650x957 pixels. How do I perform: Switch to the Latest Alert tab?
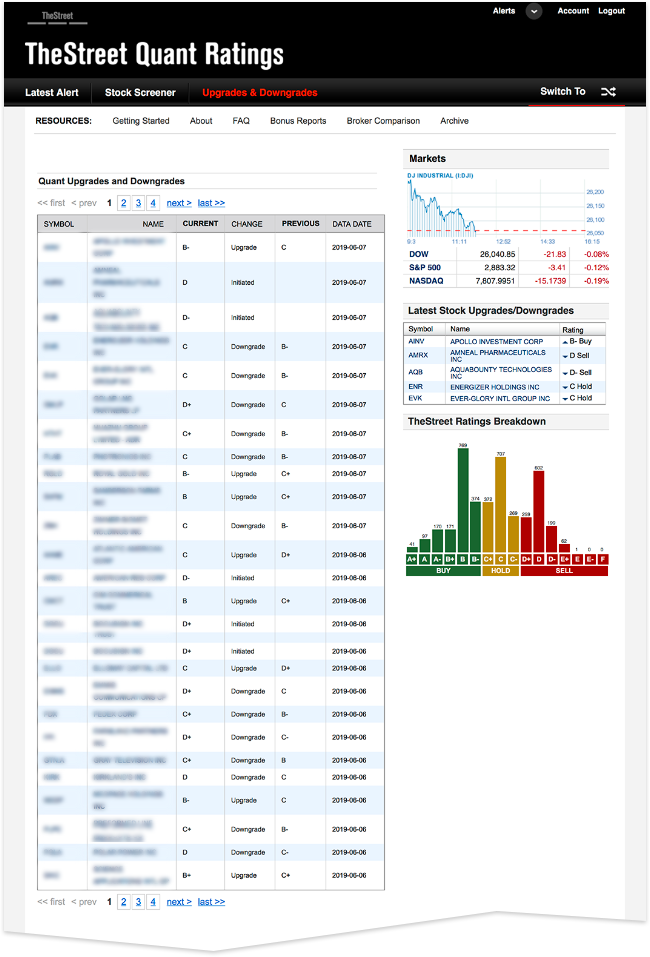(x=52, y=93)
